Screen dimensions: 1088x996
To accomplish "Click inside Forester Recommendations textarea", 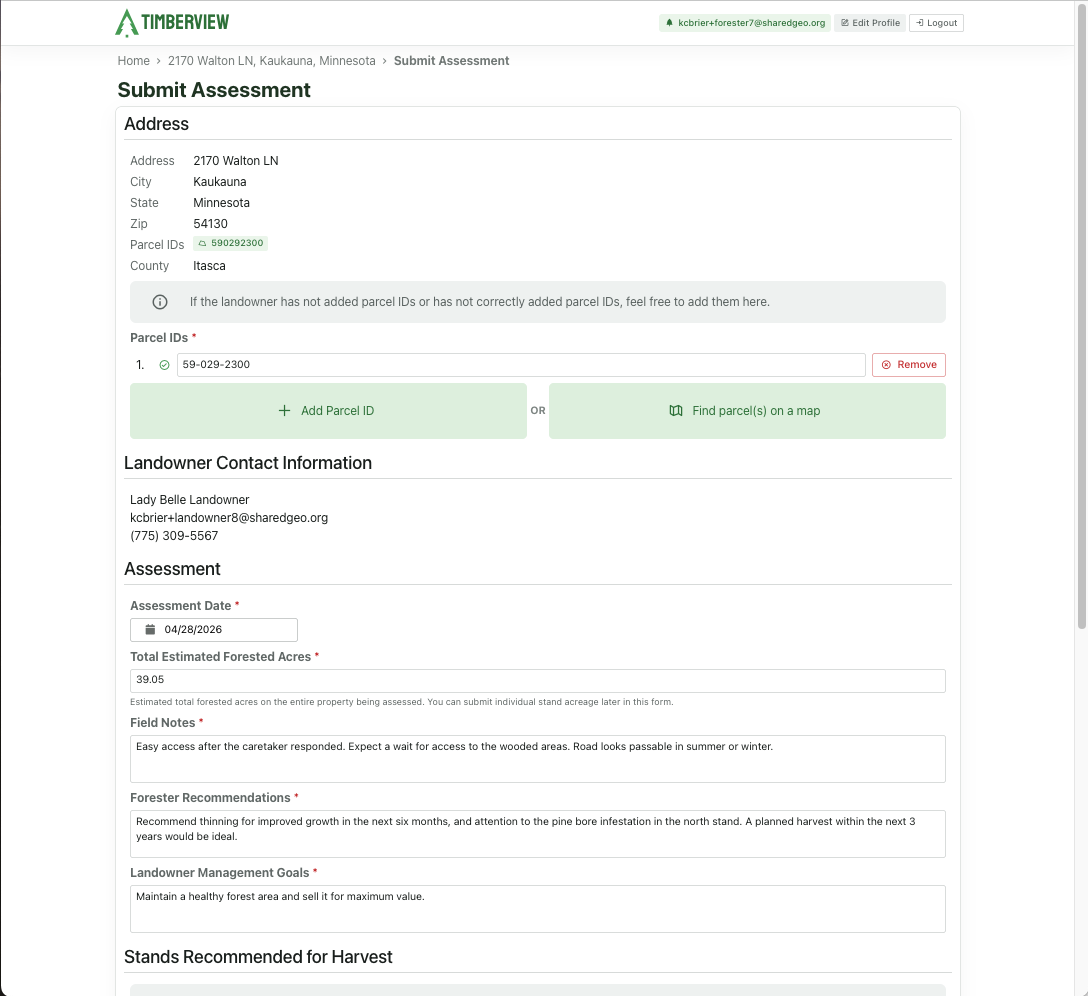I will pyautogui.click(x=538, y=834).
